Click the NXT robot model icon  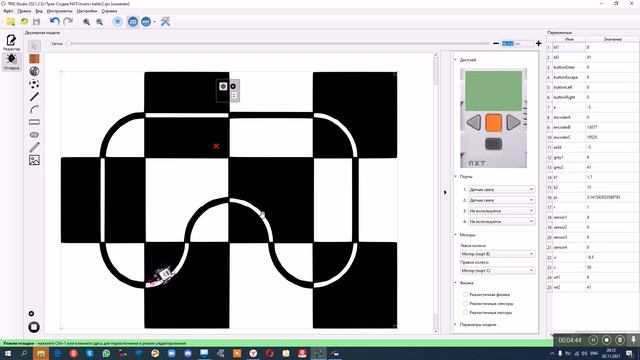point(146,22)
